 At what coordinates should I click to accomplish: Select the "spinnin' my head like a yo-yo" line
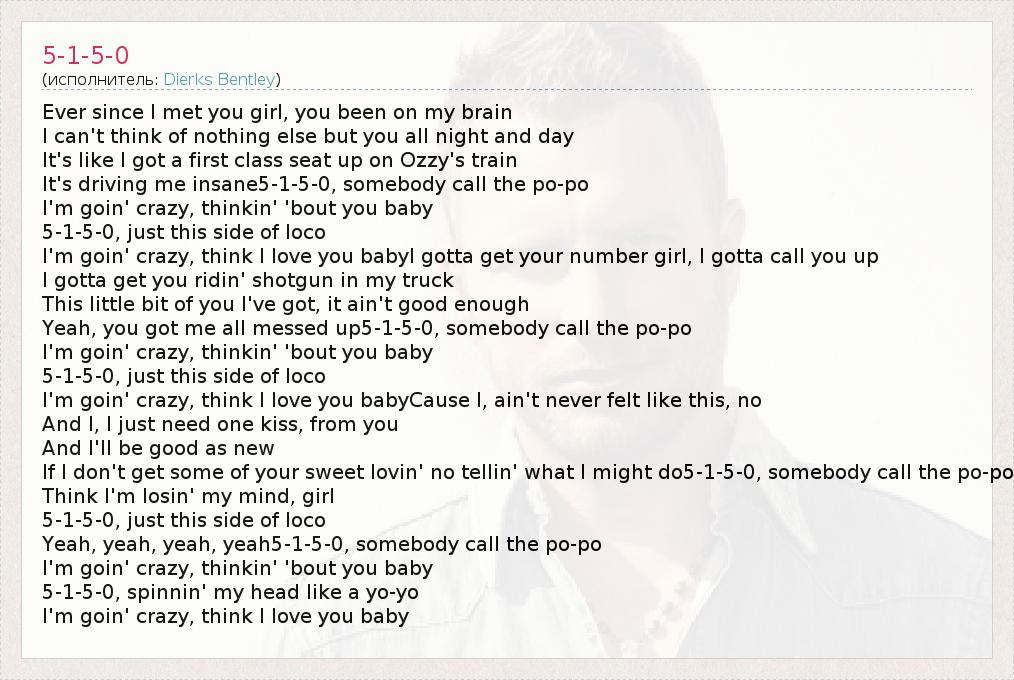point(230,592)
